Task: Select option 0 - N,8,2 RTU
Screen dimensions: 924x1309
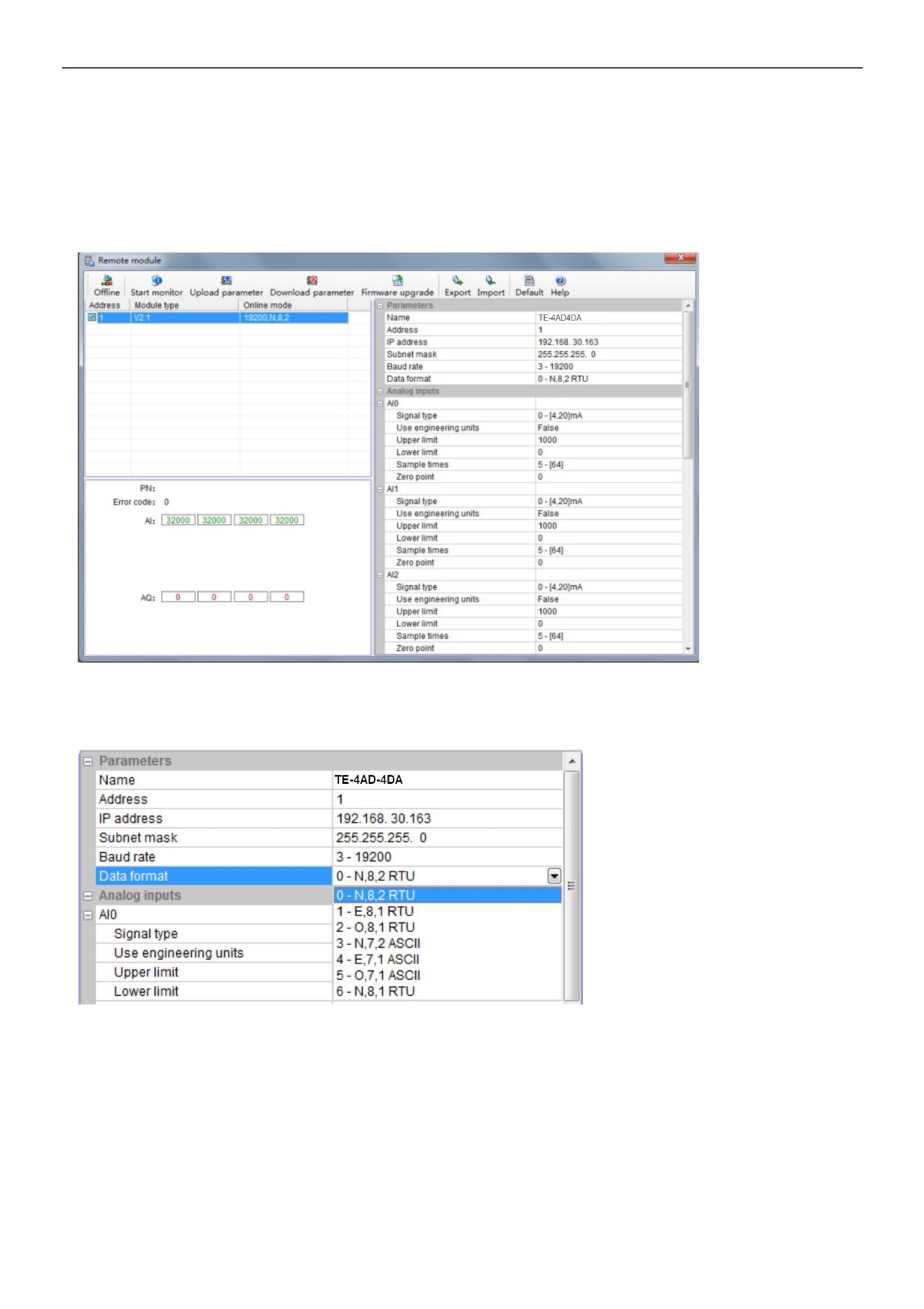Action: pyautogui.click(x=447, y=895)
